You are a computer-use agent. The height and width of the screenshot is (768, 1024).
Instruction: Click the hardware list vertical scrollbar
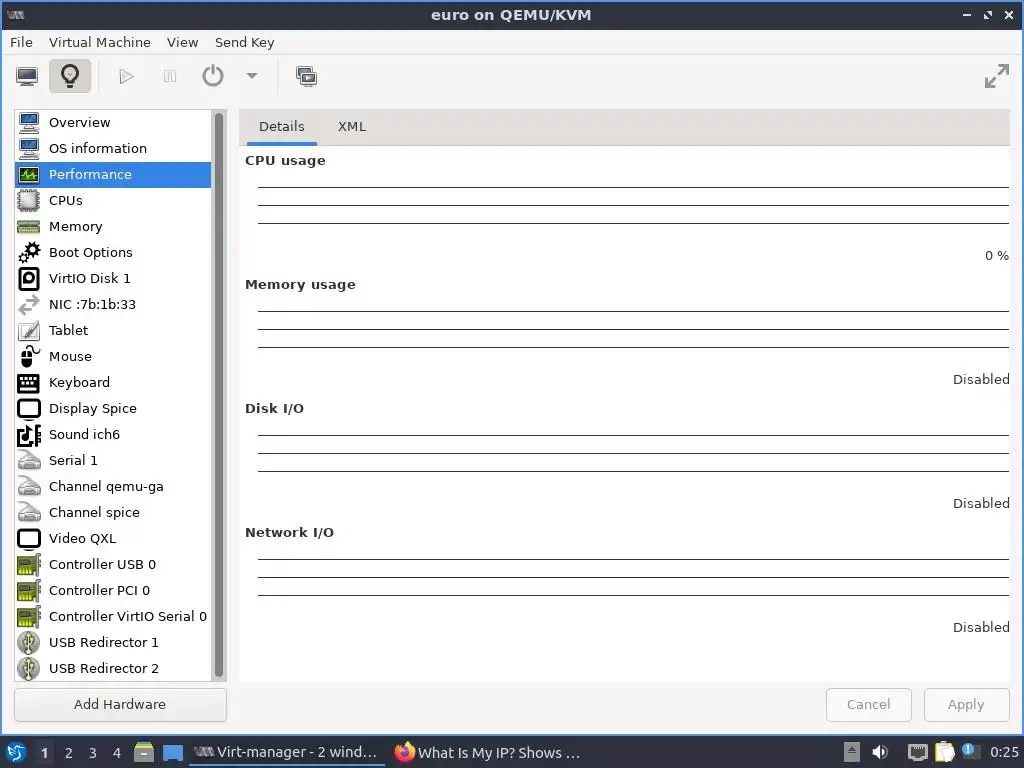(219, 395)
